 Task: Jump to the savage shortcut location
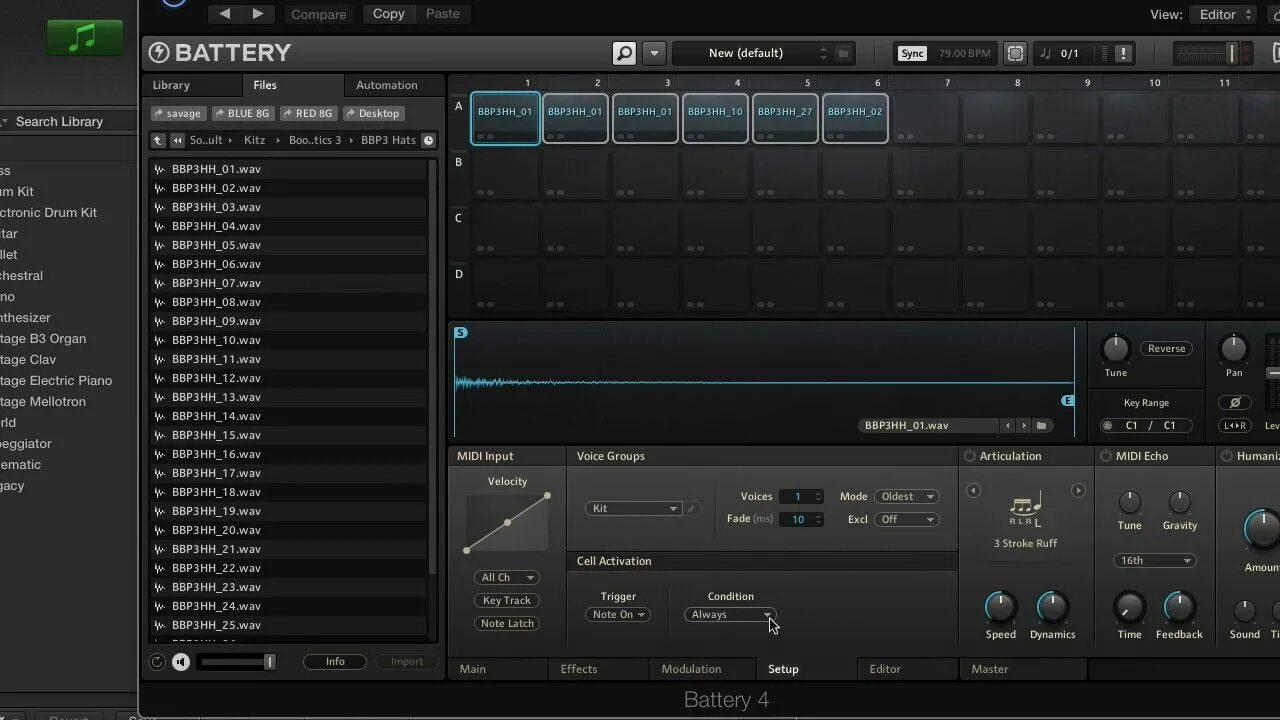(178, 113)
